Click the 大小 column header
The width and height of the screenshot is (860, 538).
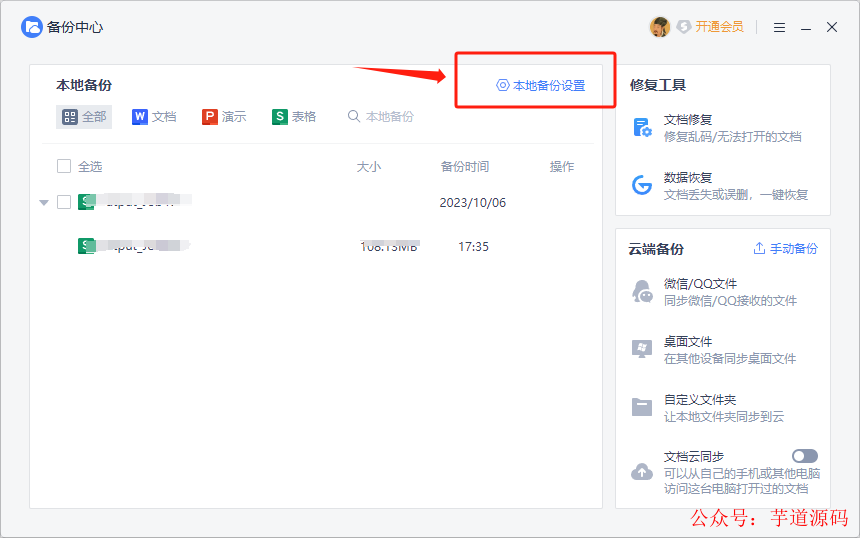tap(369, 167)
